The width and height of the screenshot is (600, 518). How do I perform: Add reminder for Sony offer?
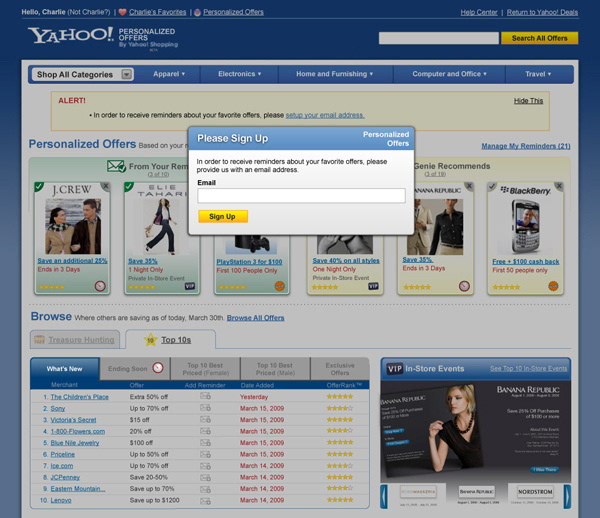point(205,408)
